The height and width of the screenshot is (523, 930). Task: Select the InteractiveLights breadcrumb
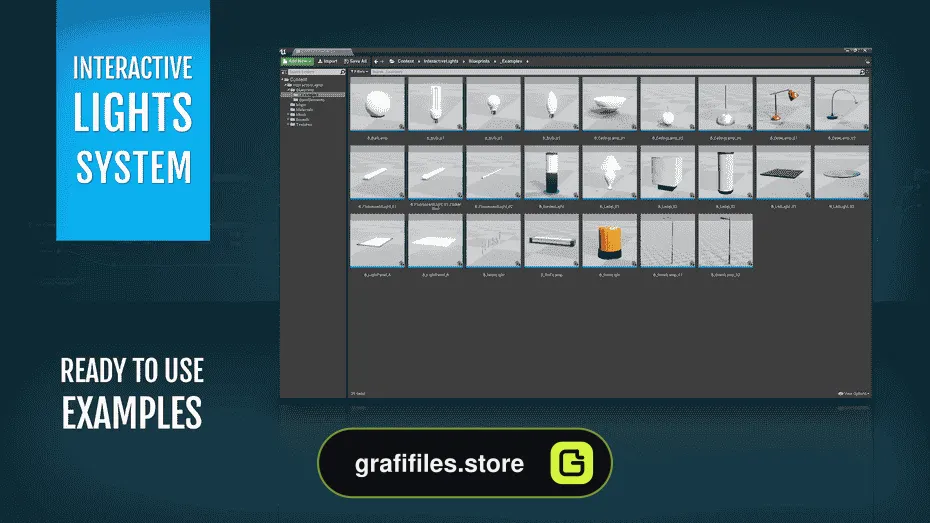click(441, 61)
